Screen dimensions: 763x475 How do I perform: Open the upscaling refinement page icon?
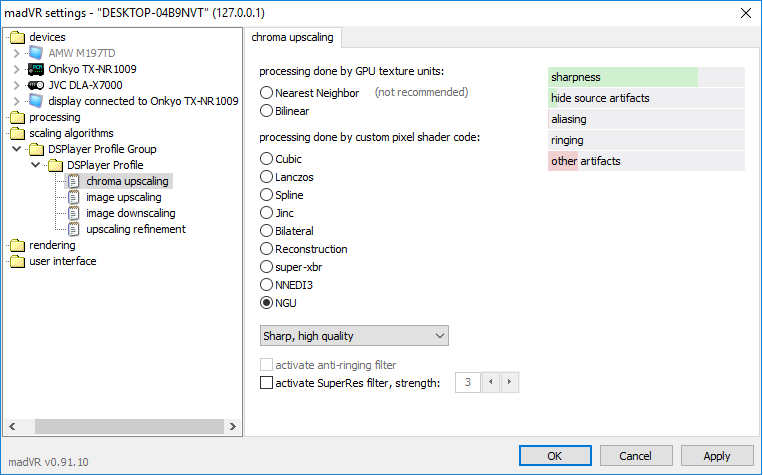[73, 229]
